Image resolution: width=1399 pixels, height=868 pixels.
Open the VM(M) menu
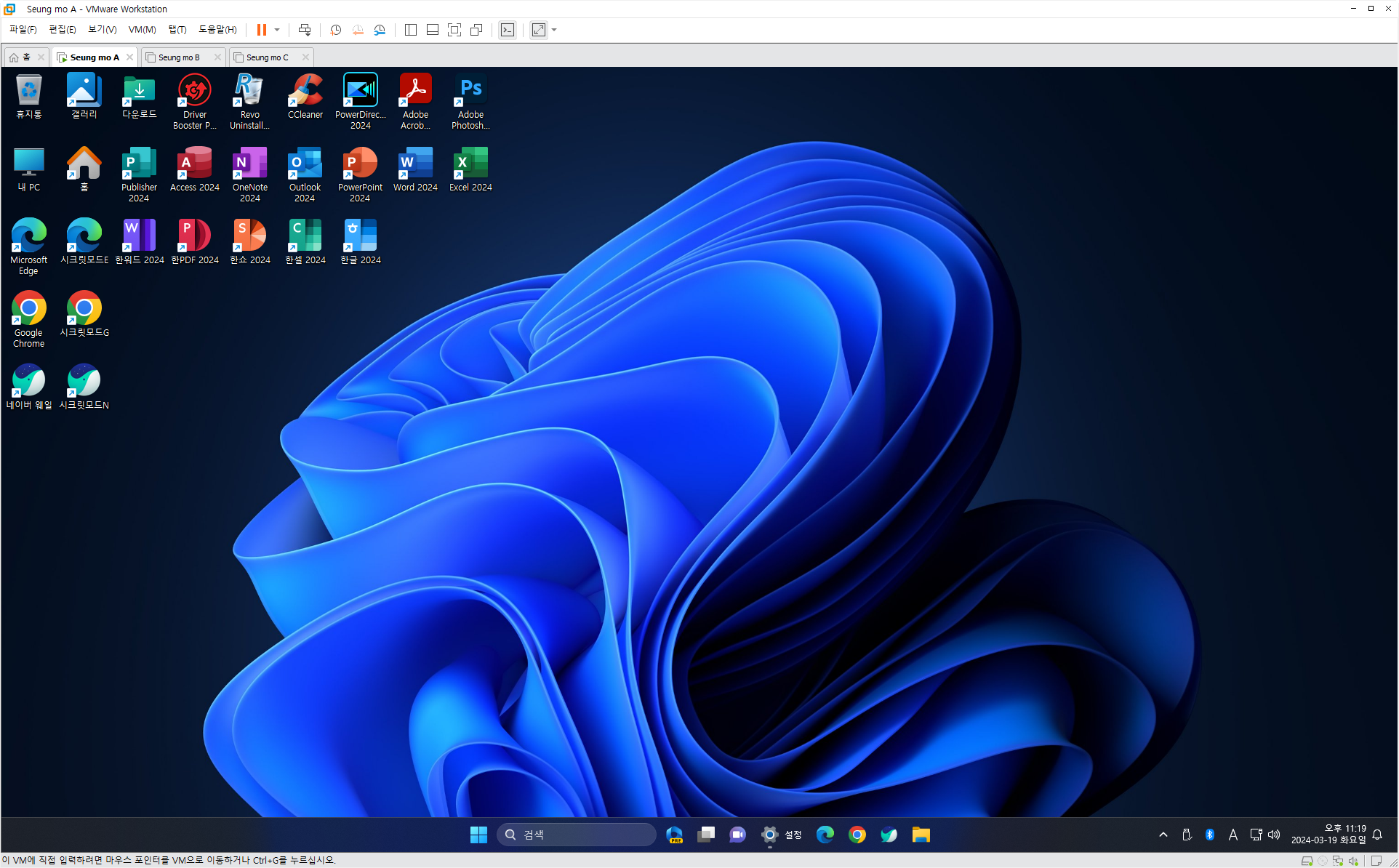(142, 30)
